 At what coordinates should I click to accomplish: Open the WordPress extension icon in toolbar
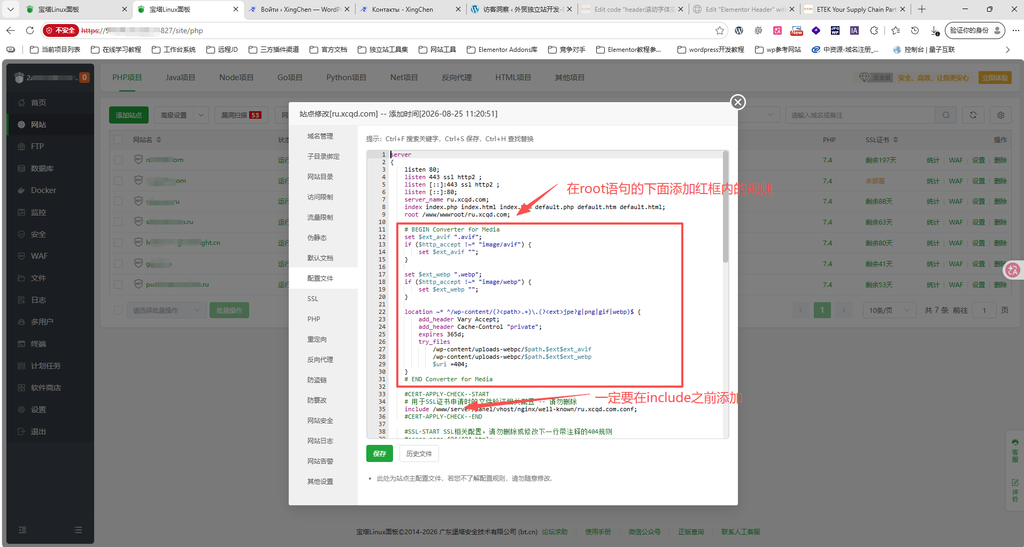(739, 30)
